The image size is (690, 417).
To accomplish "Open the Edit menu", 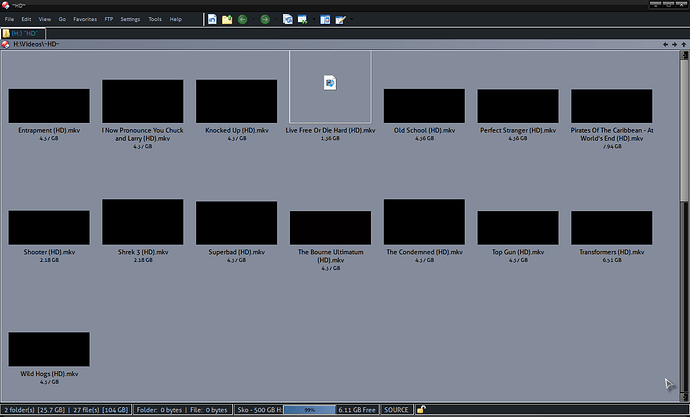I will point(26,19).
